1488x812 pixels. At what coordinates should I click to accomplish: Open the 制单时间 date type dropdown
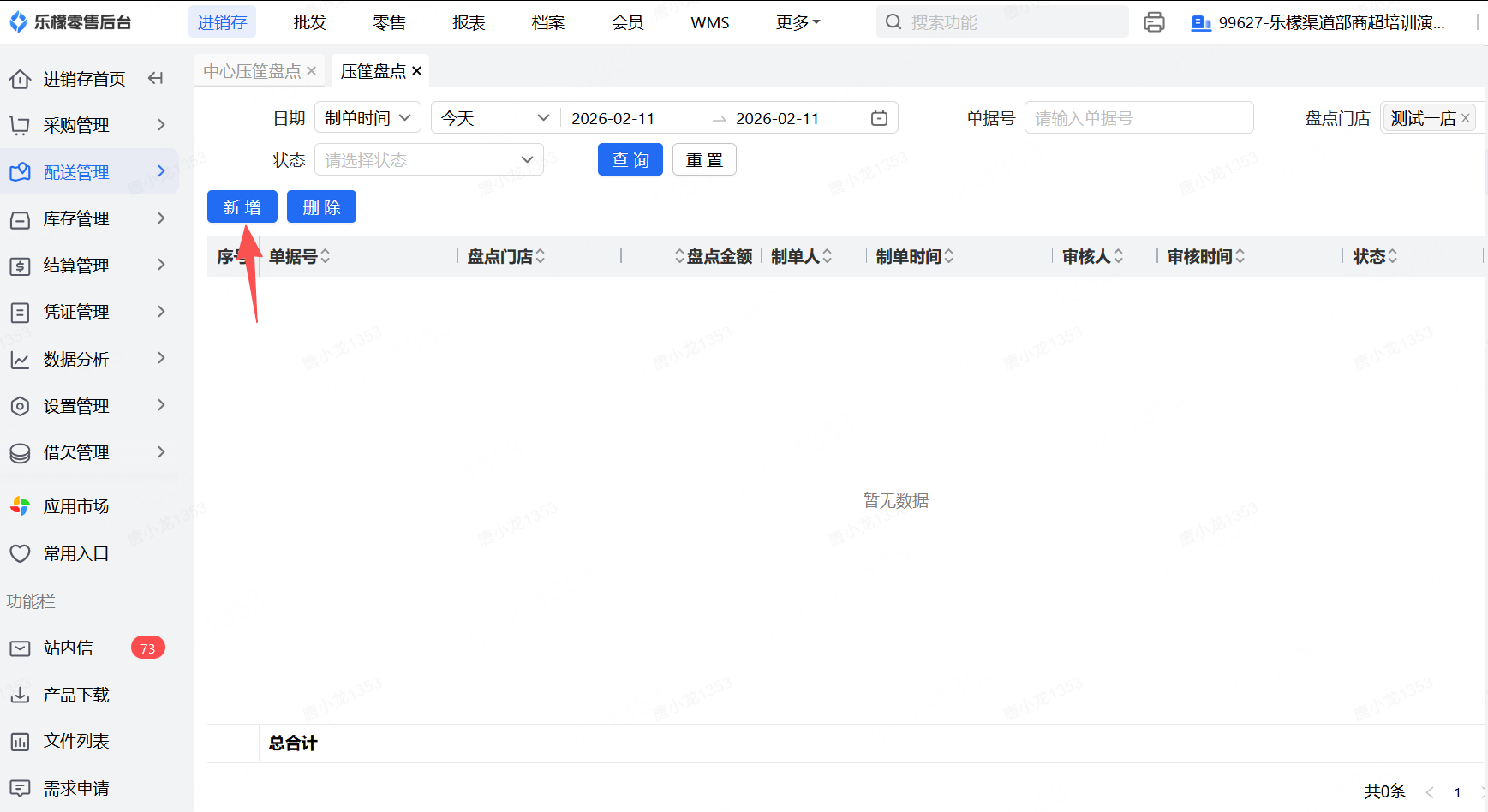click(x=368, y=117)
